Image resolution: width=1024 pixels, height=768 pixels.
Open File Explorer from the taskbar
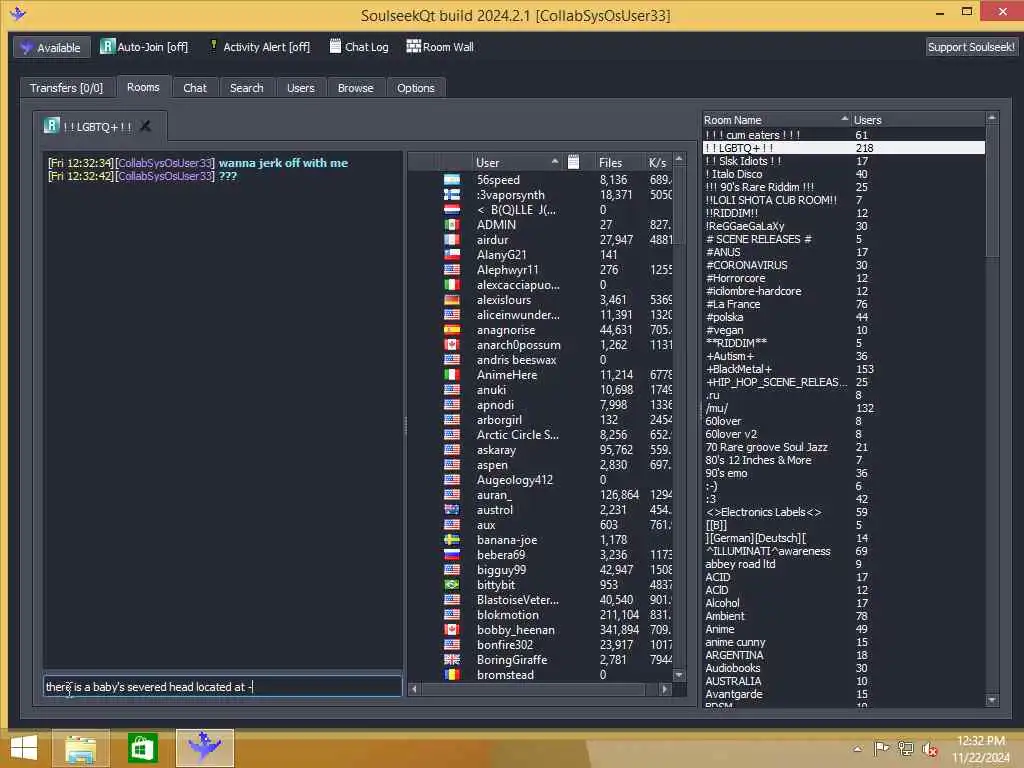tap(80, 748)
